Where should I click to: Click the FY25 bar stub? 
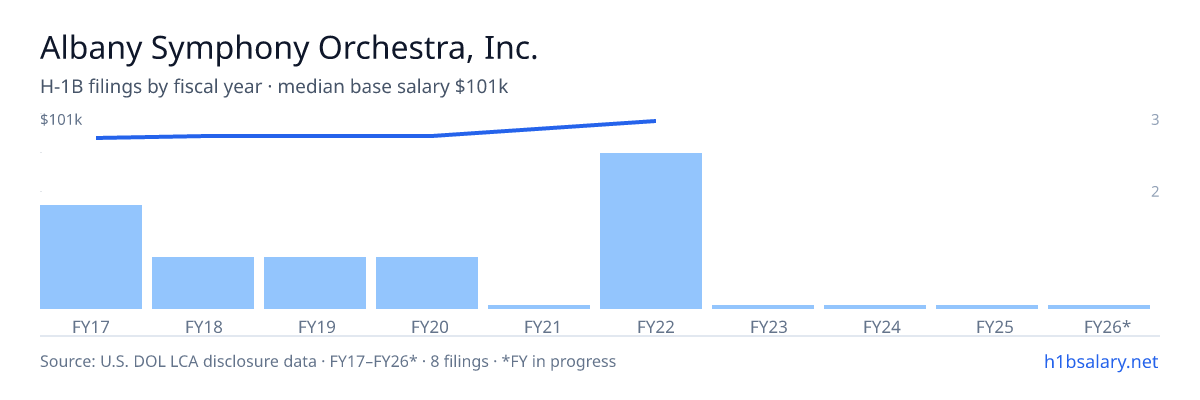tap(987, 307)
